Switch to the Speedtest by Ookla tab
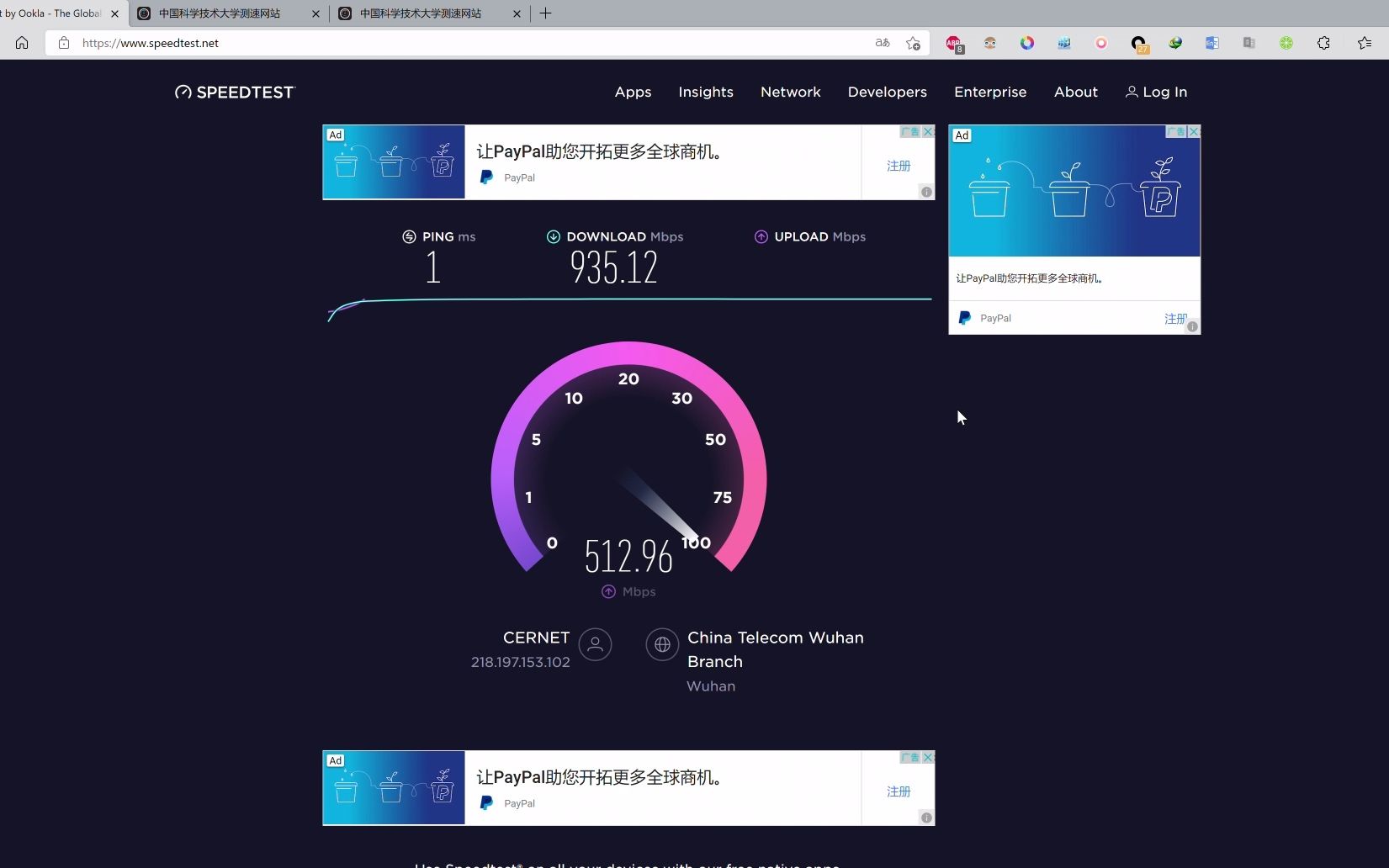This screenshot has height=868, width=1389. coord(52,13)
